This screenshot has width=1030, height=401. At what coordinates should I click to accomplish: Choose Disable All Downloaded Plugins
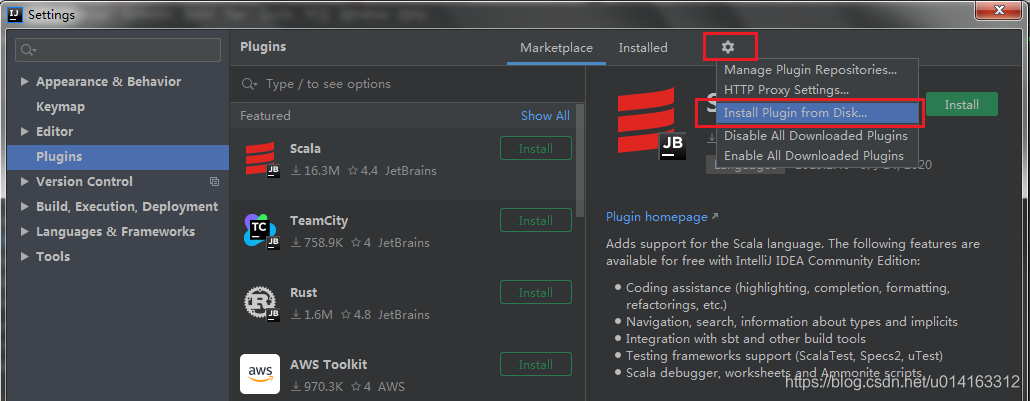tap(816, 135)
